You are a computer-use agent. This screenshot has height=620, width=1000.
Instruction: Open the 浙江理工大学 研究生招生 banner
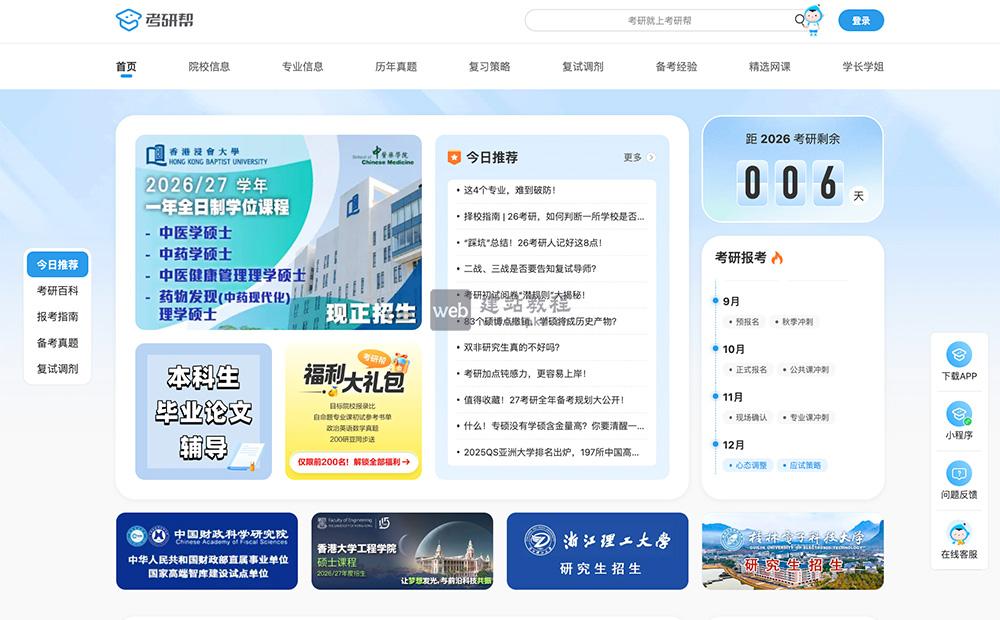click(x=597, y=551)
